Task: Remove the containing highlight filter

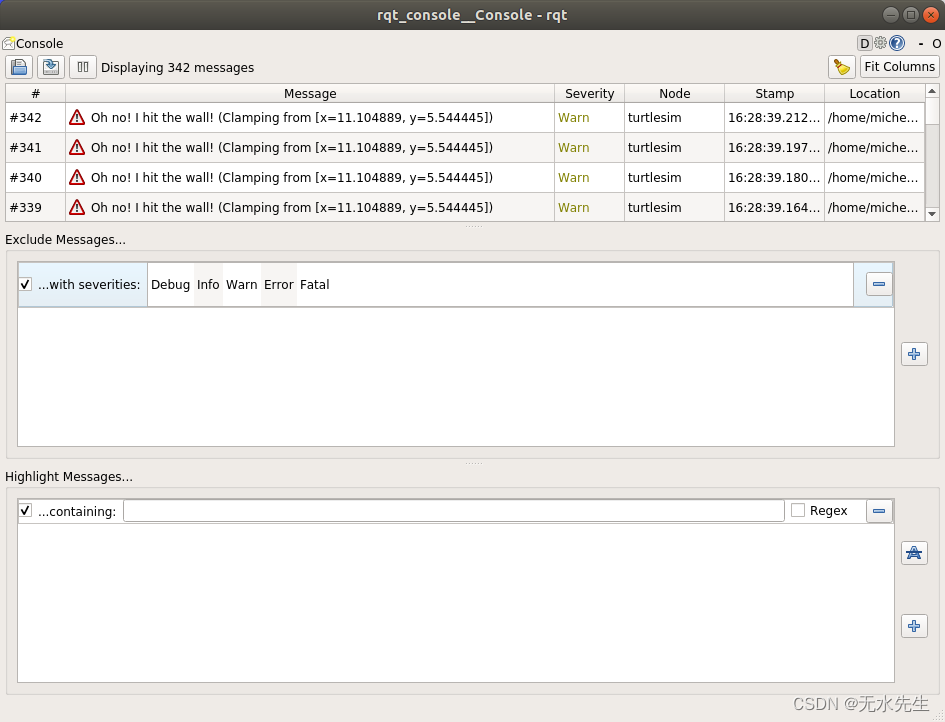Action: (x=879, y=511)
